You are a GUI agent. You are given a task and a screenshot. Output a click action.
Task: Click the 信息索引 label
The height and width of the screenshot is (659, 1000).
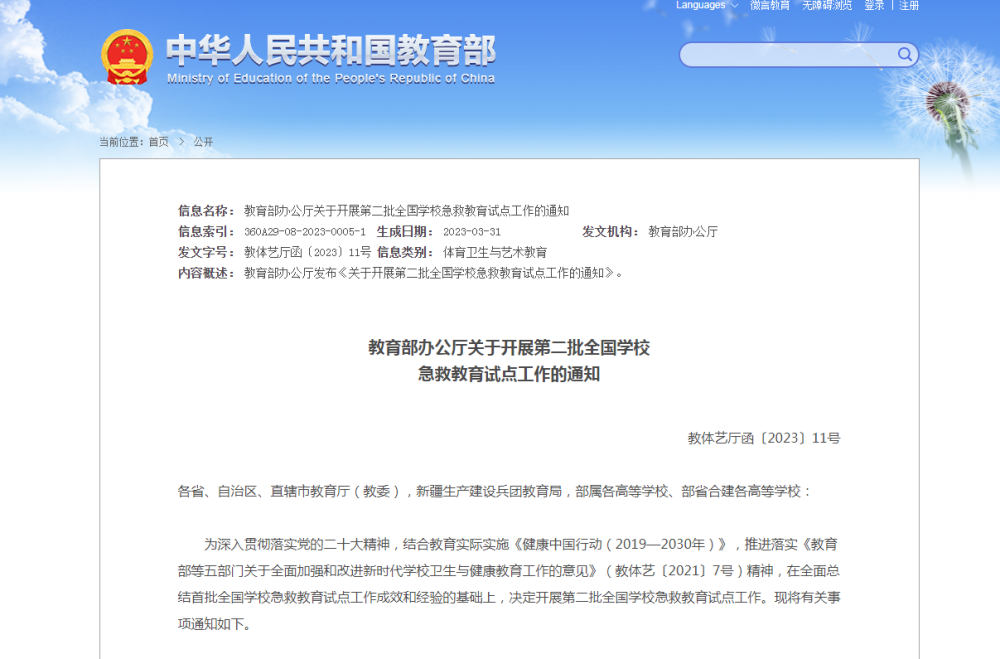[x=206, y=232]
